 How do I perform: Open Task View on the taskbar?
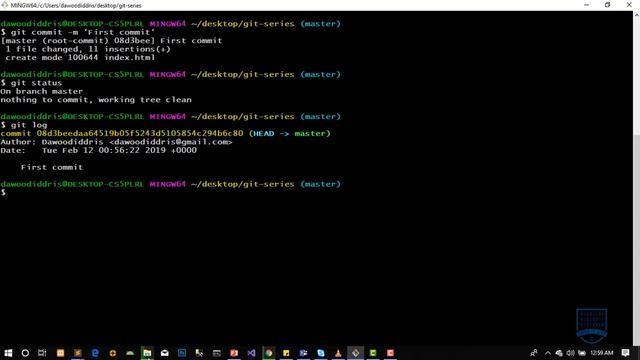click(x=42, y=353)
